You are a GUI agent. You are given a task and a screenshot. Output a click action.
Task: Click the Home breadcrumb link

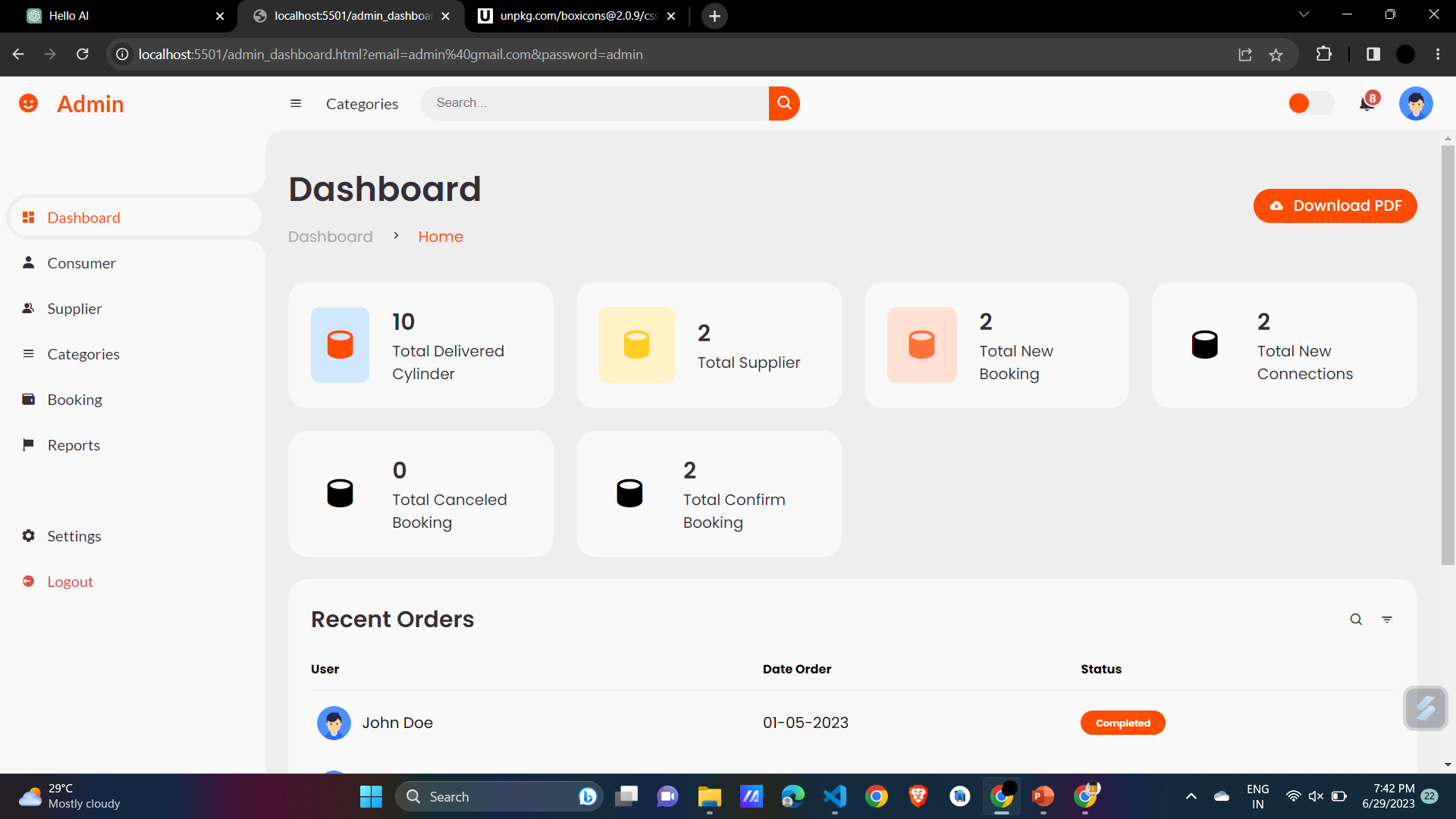tap(440, 237)
